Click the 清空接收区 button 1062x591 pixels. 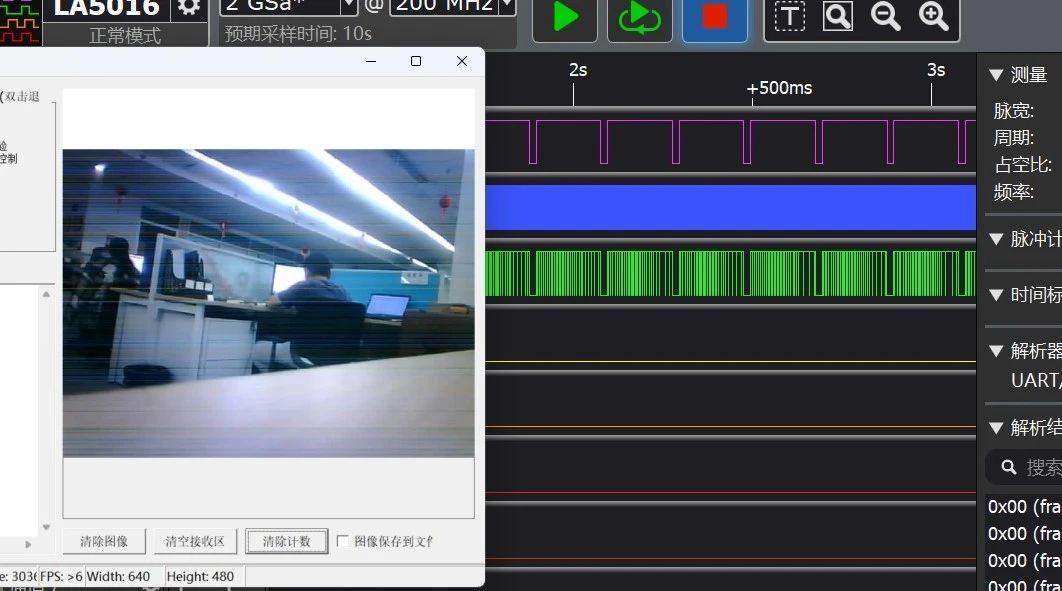pos(194,542)
